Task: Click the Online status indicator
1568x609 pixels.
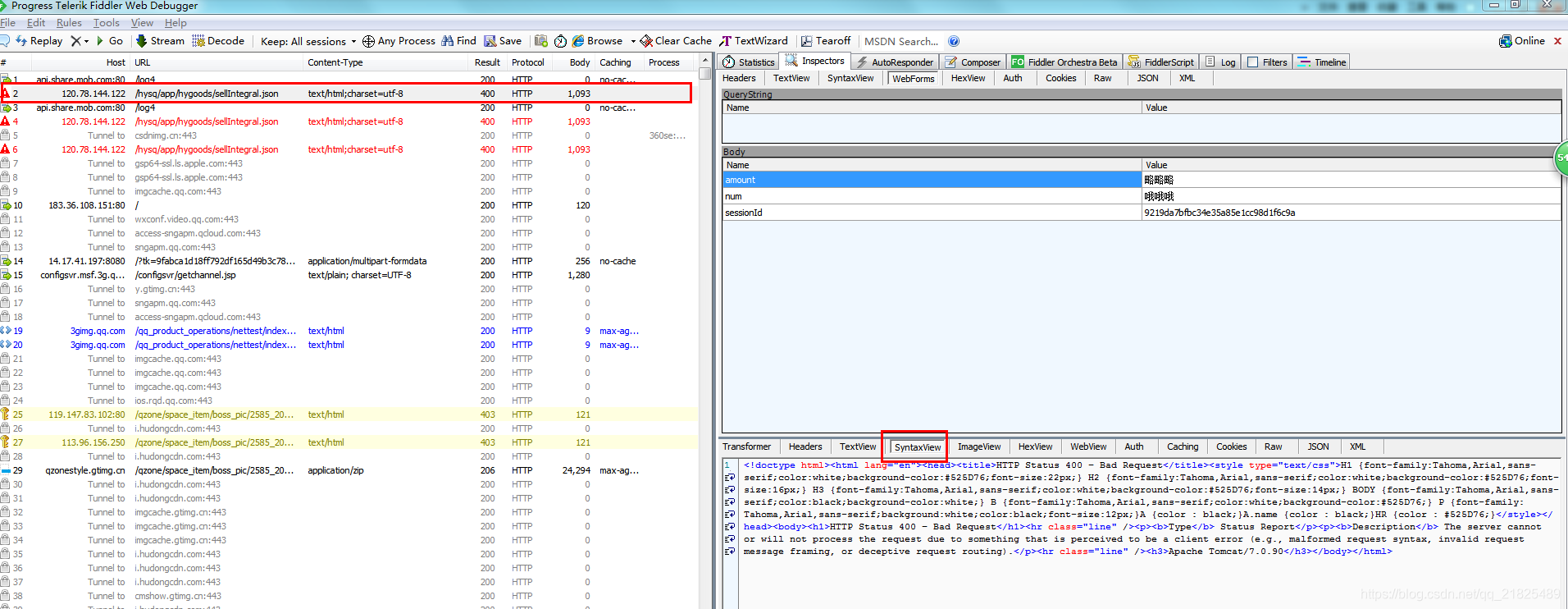Action: pos(1522,41)
